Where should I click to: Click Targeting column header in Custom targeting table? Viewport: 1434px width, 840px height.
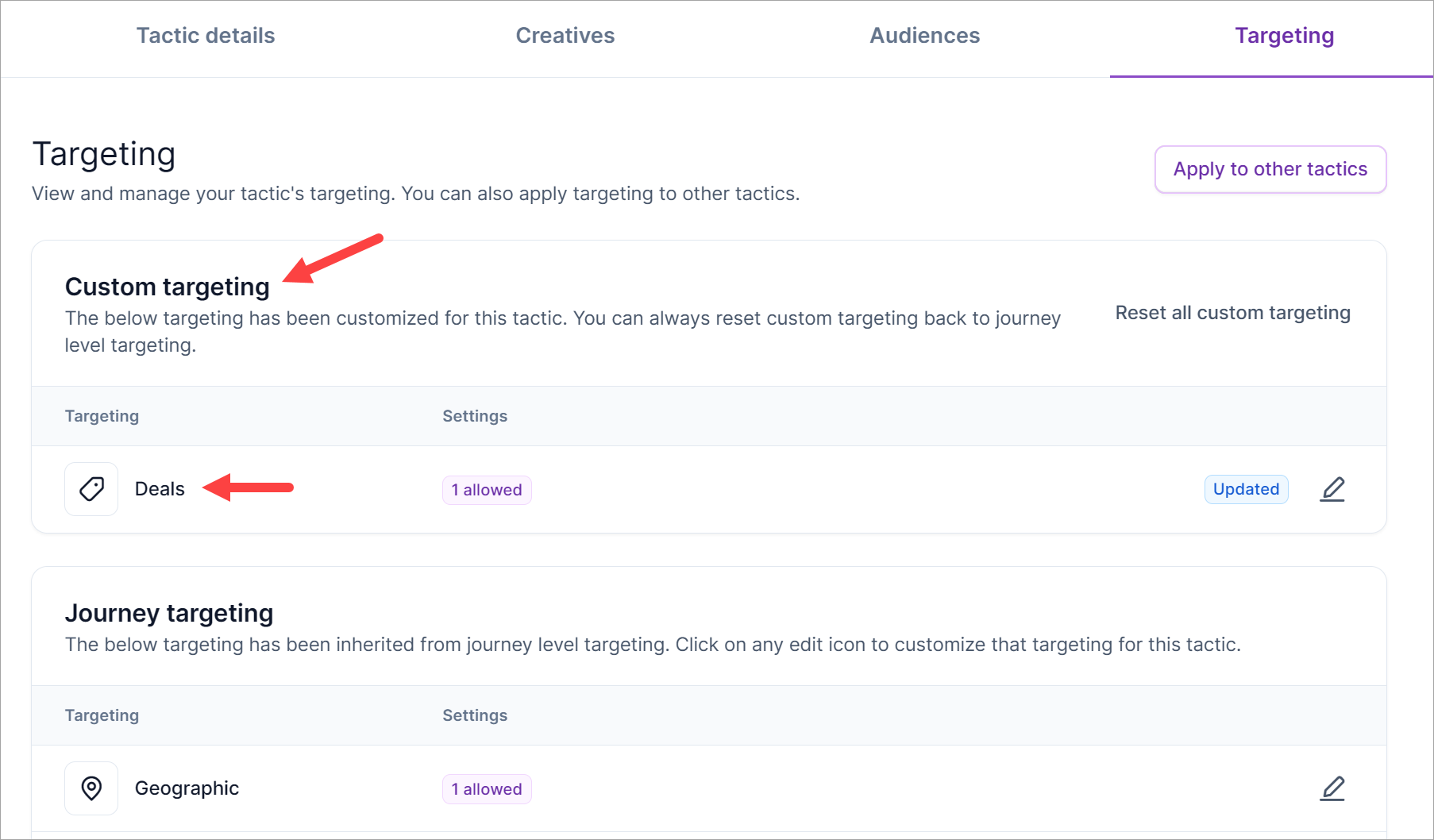(x=102, y=416)
